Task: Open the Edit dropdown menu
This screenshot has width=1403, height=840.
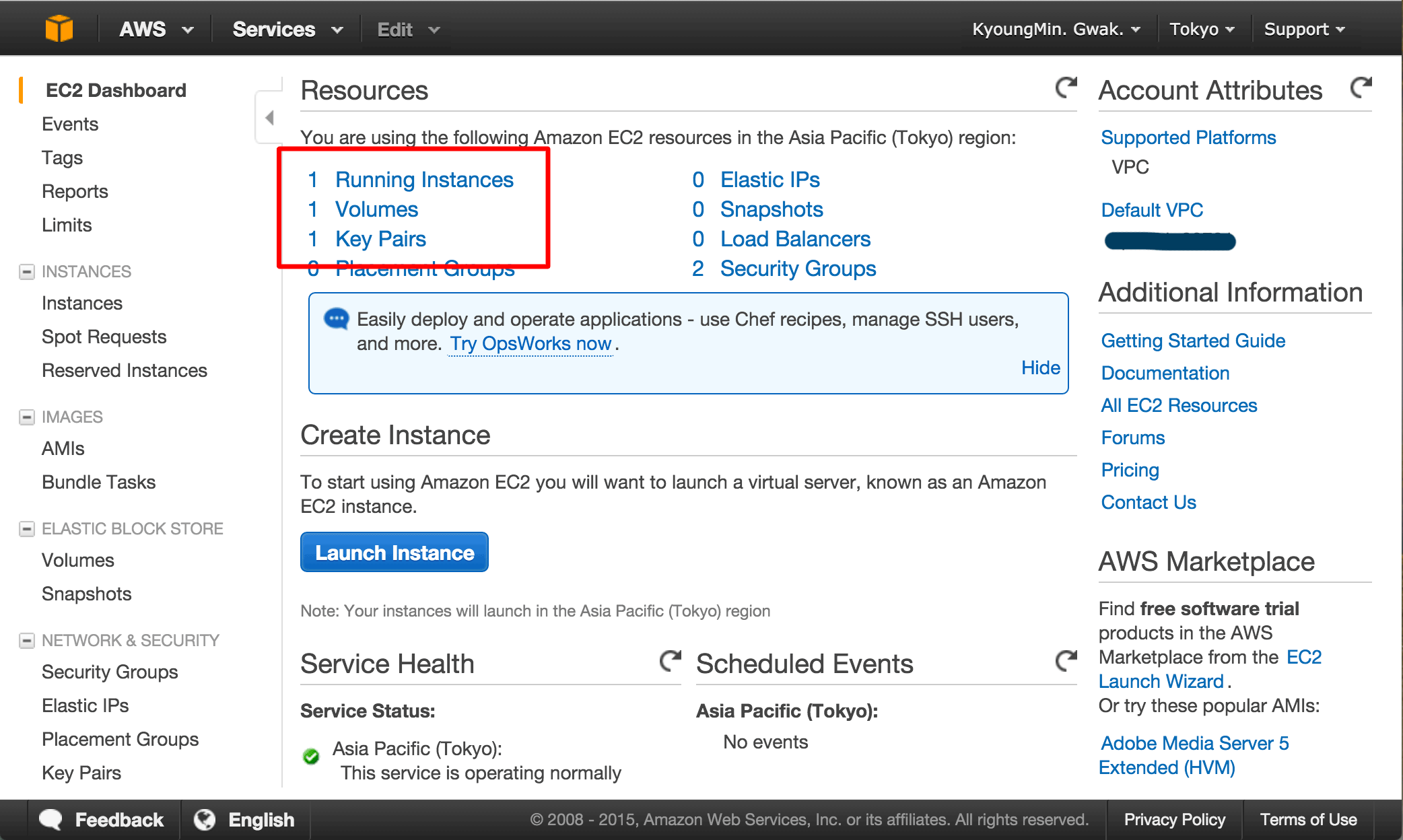Action: coord(408,30)
